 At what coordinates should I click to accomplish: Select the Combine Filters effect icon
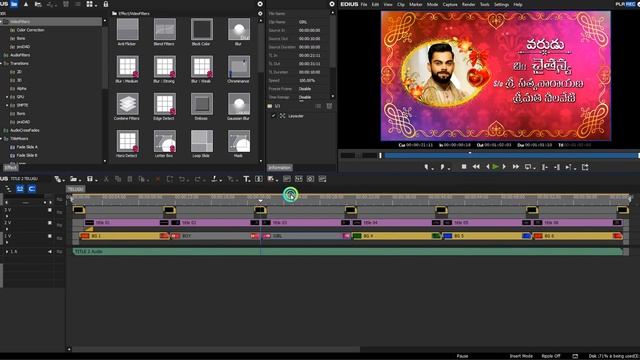127,104
